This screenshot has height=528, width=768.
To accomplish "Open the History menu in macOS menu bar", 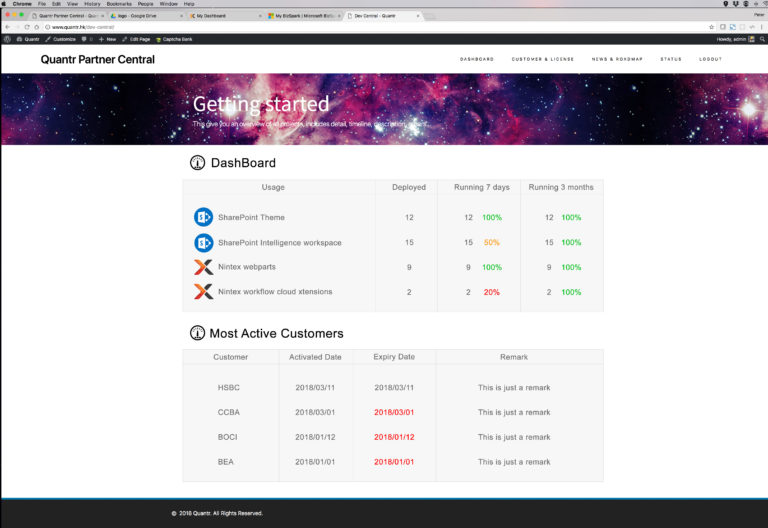I will 92,3.
